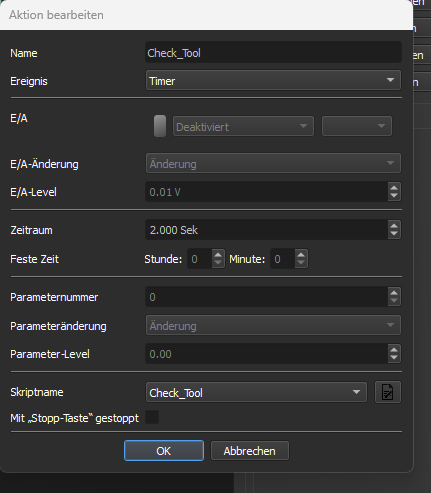The height and width of the screenshot is (493, 431).
Task: Decrease Zeitraum with the down arrow
Action: [x=394, y=234]
